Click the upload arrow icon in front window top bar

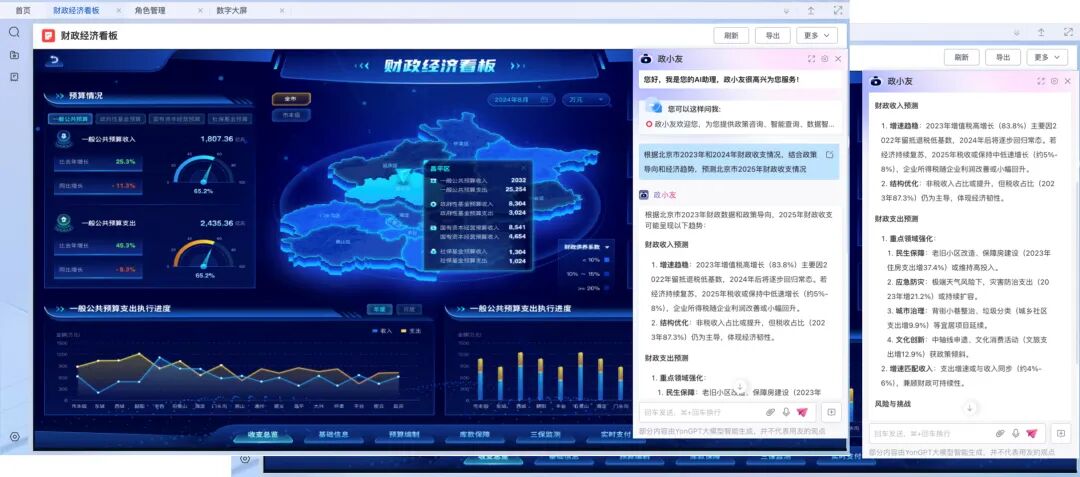pyautogui.click(x=811, y=10)
